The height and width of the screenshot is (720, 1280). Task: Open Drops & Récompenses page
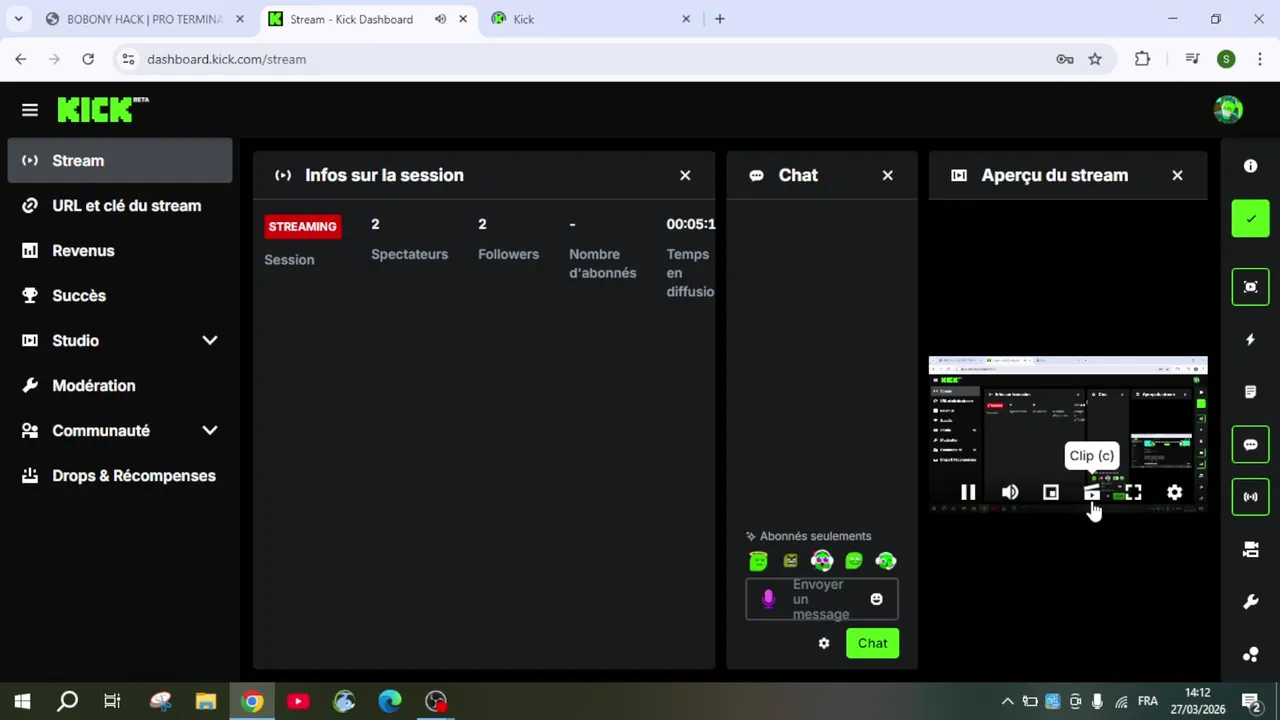[x=120, y=475]
